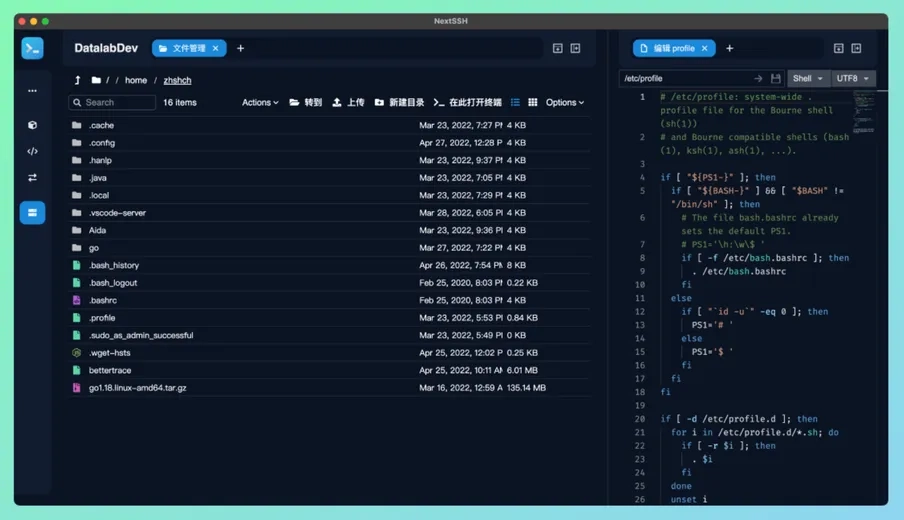Open the Actions dropdown
The width and height of the screenshot is (904, 520).
pos(260,102)
